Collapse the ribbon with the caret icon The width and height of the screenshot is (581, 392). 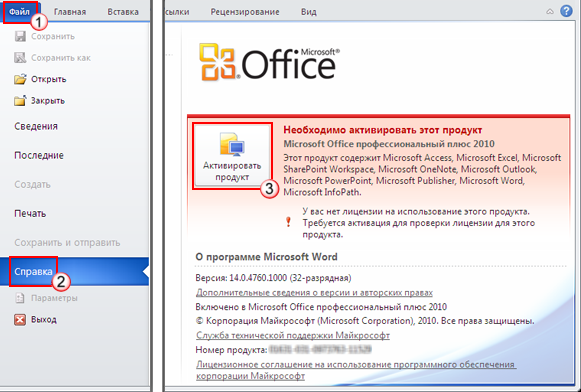(550, 12)
